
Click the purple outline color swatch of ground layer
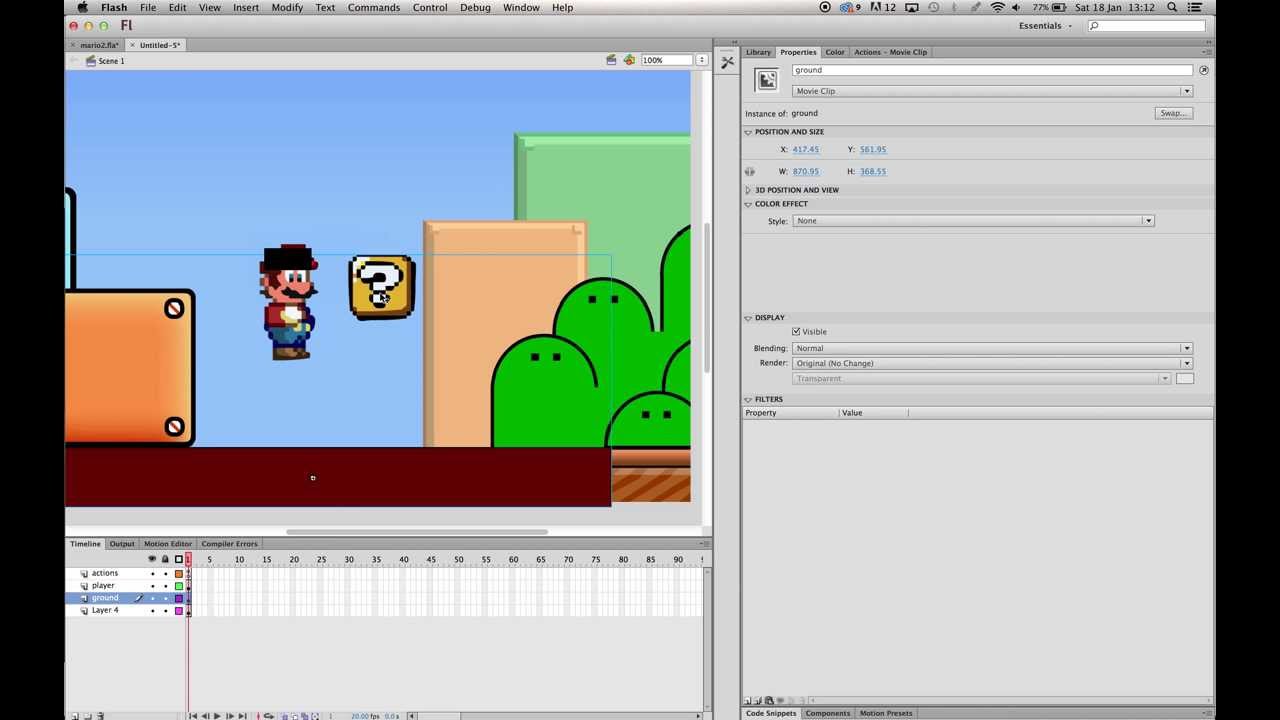[x=179, y=598]
